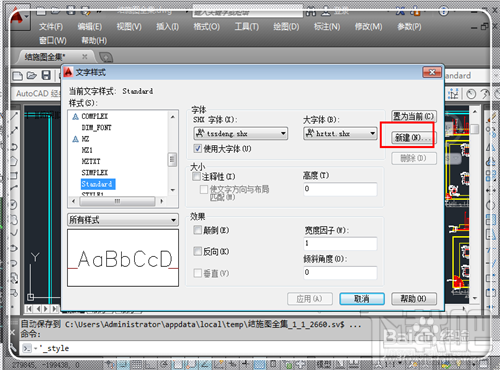The height and width of the screenshot is (370, 500).
Task: Open the application menu dropdown arrow beside logo
Action: click(26, 17)
